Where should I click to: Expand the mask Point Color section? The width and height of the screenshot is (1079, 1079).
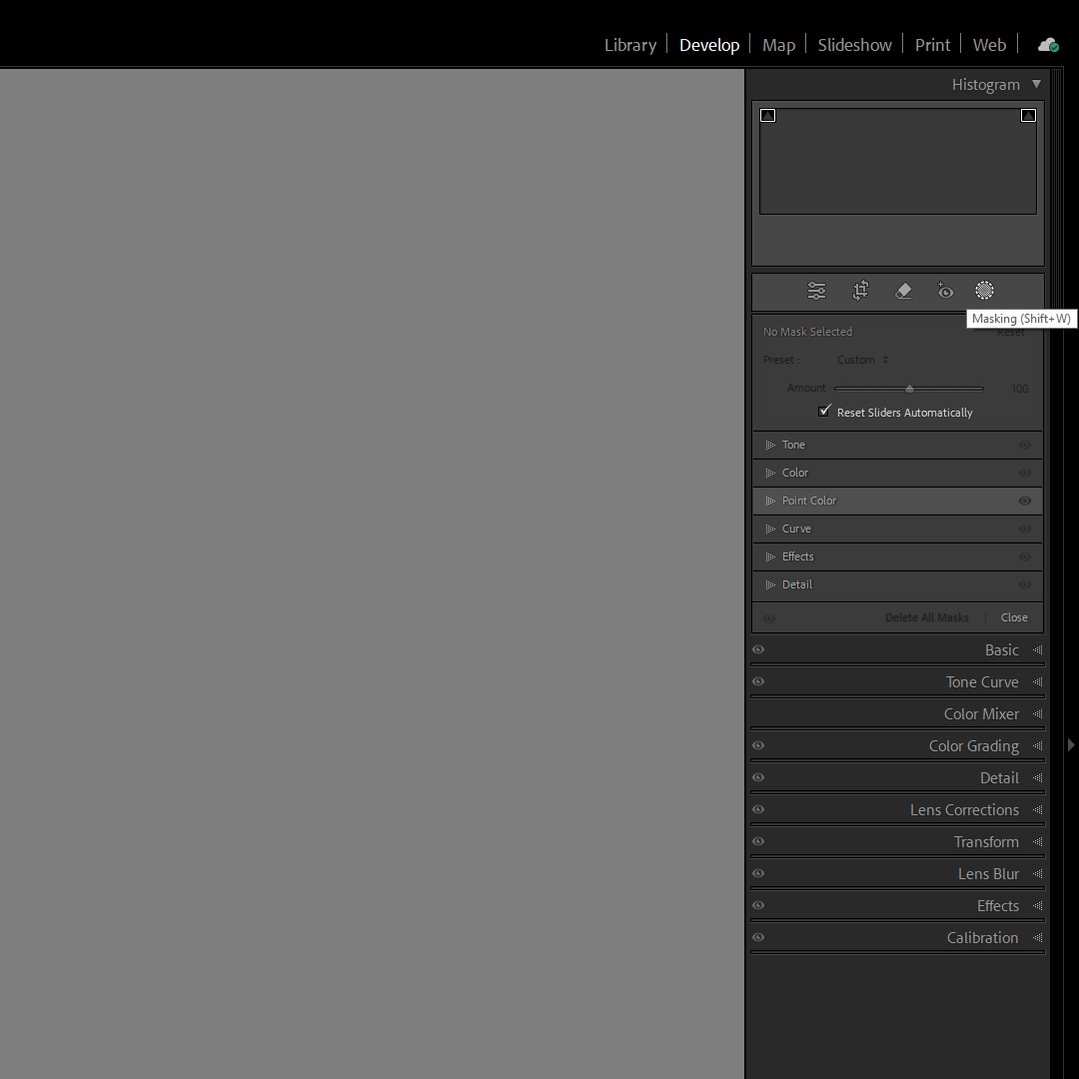pyautogui.click(x=770, y=501)
